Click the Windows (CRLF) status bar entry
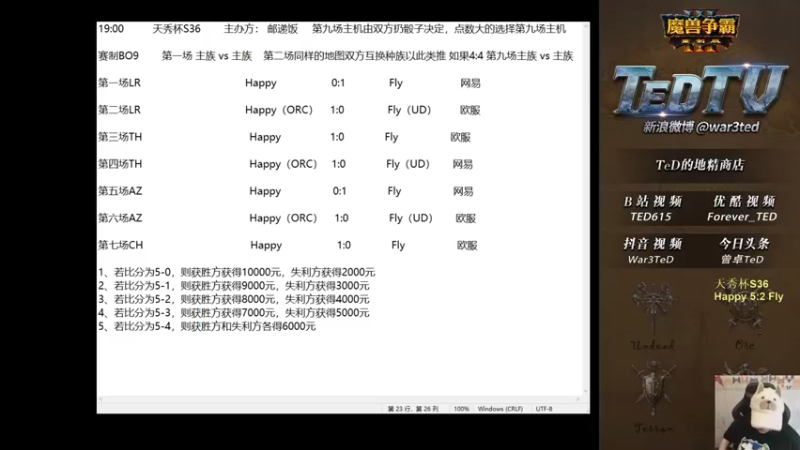Screen dimensions: 800x450 pyautogui.click(x=500, y=409)
